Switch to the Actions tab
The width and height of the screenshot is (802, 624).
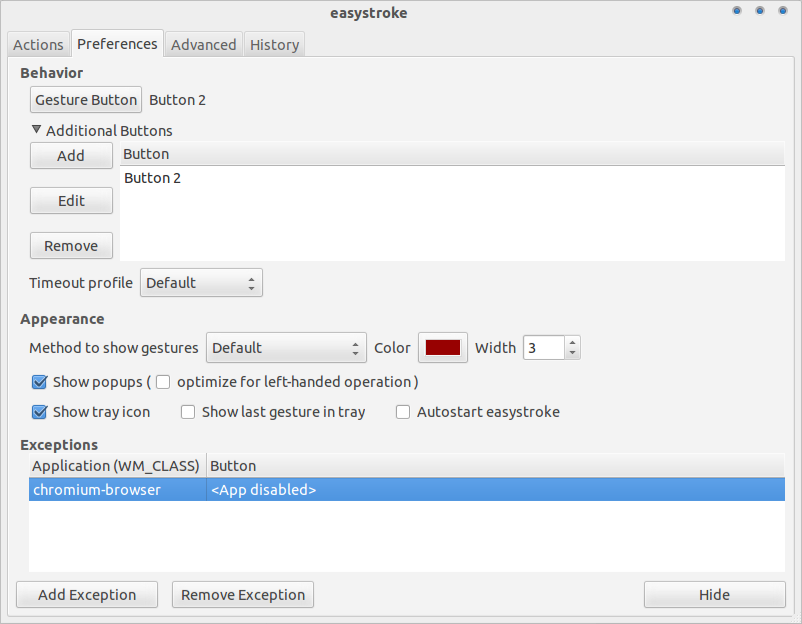[x=38, y=44]
